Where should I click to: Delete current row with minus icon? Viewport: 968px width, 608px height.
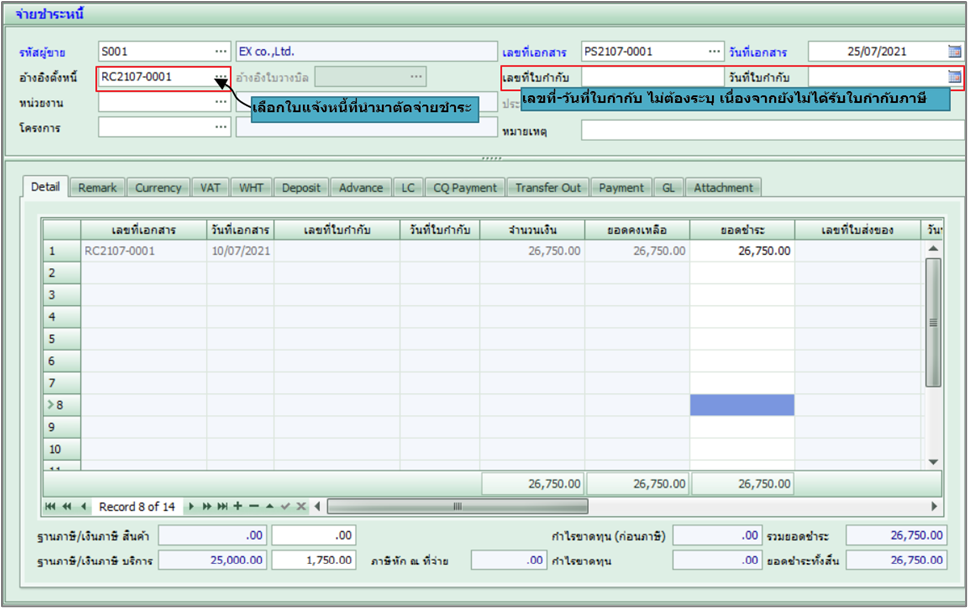253,506
